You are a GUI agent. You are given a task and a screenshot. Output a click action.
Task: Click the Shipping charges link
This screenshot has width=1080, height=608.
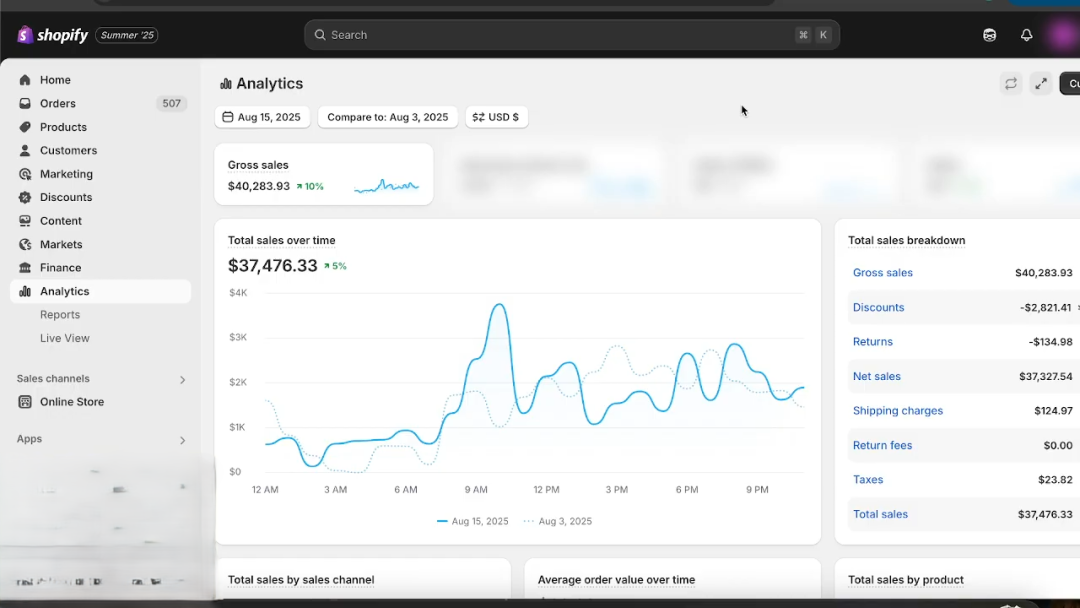pyautogui.click(x=897, y=411)
